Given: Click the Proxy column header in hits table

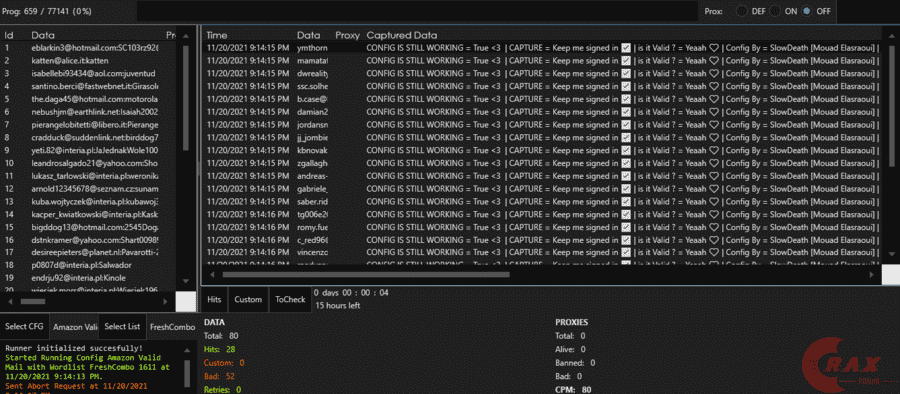Looking at the screenshot, I should click(x=347, y=35).
